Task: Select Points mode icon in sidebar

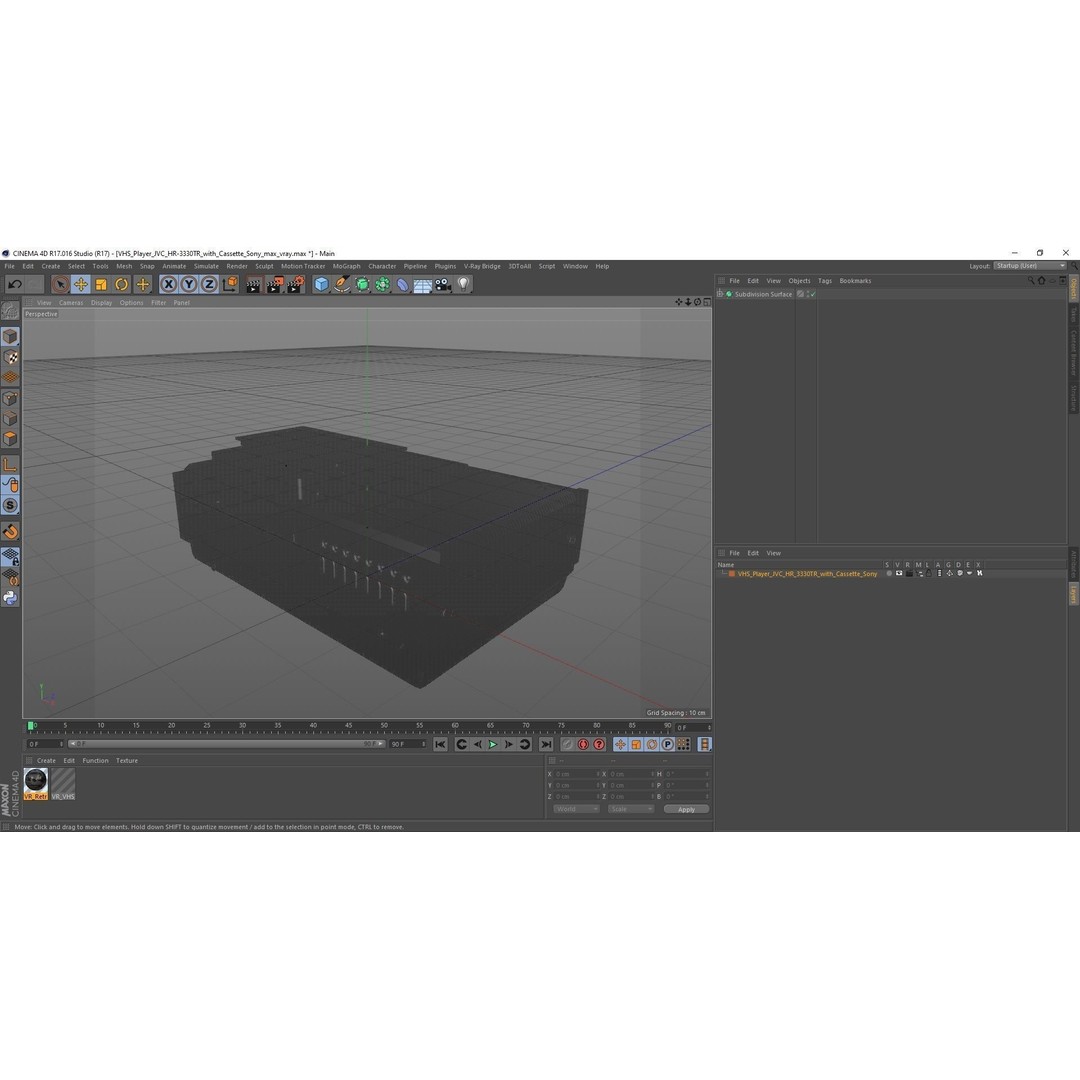Action: click(x=10, y=399)
